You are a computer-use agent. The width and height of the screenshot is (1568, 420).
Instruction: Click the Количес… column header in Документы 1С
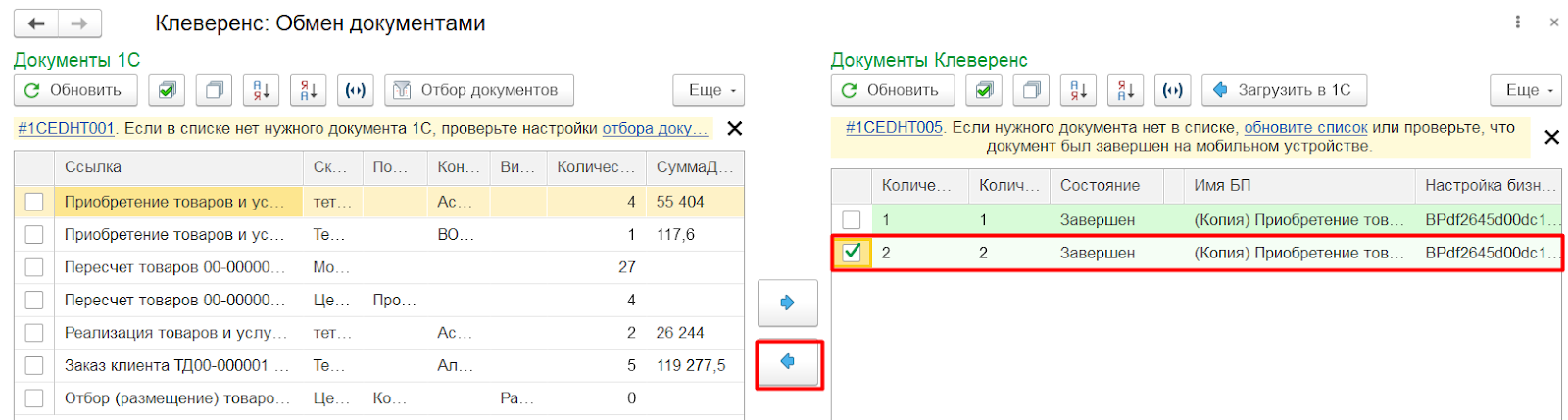click(596, 167)
